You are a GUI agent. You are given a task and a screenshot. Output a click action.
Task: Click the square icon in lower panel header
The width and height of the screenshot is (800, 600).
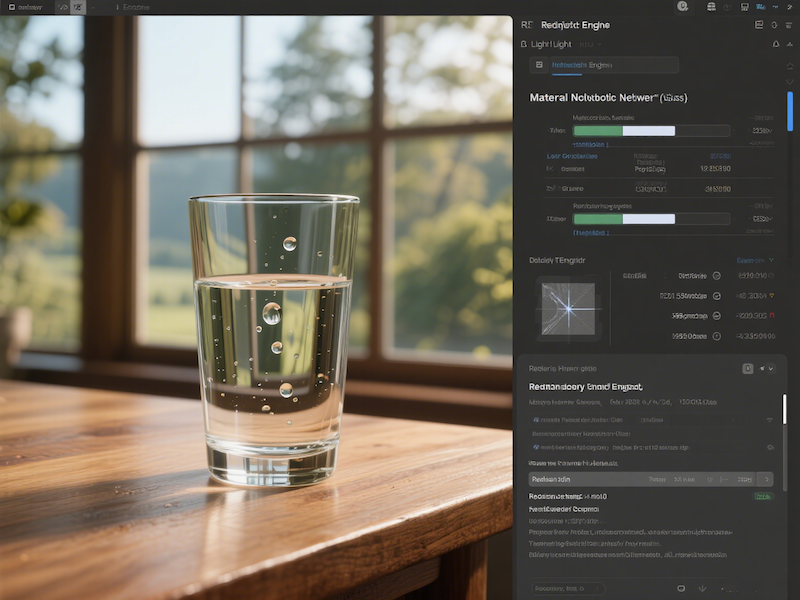point(747,368)
